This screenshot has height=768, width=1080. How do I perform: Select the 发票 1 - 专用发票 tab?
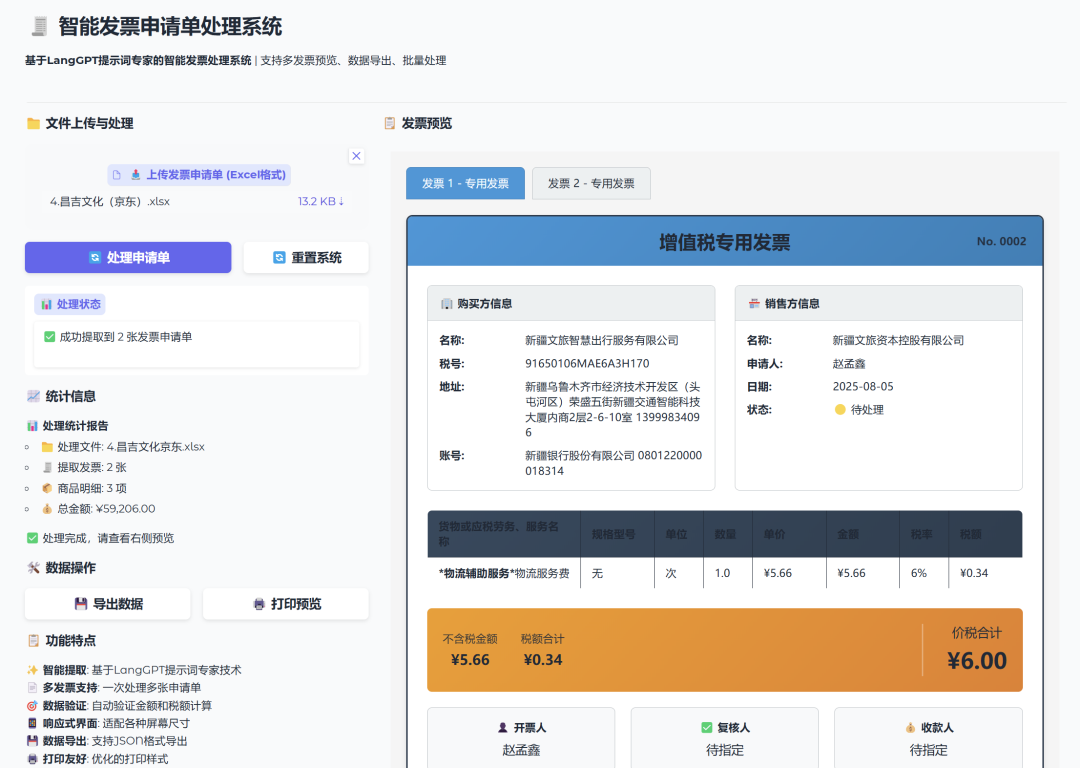(465, 184)
